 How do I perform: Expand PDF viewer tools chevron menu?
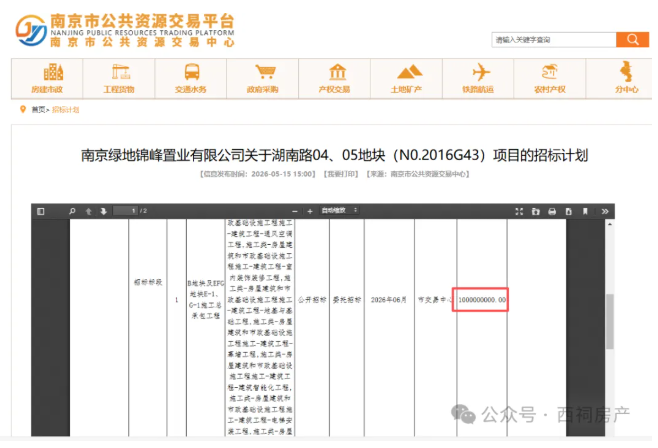tap(605, 211)
